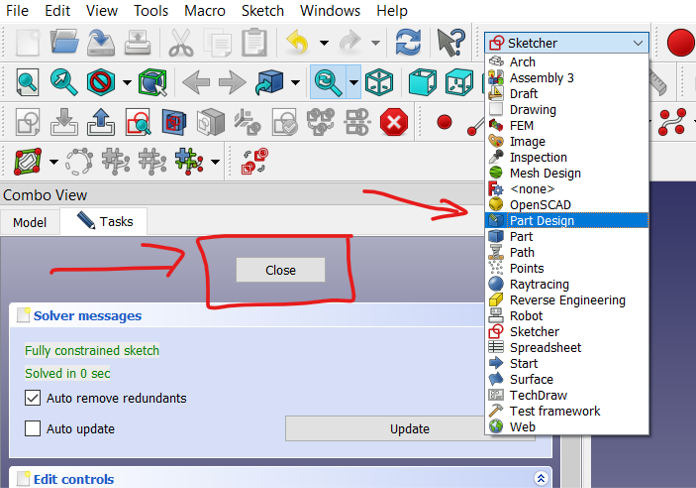Click the Fit selection zoom icon
This screenshot has width=696, height=488.
(63, 82)
